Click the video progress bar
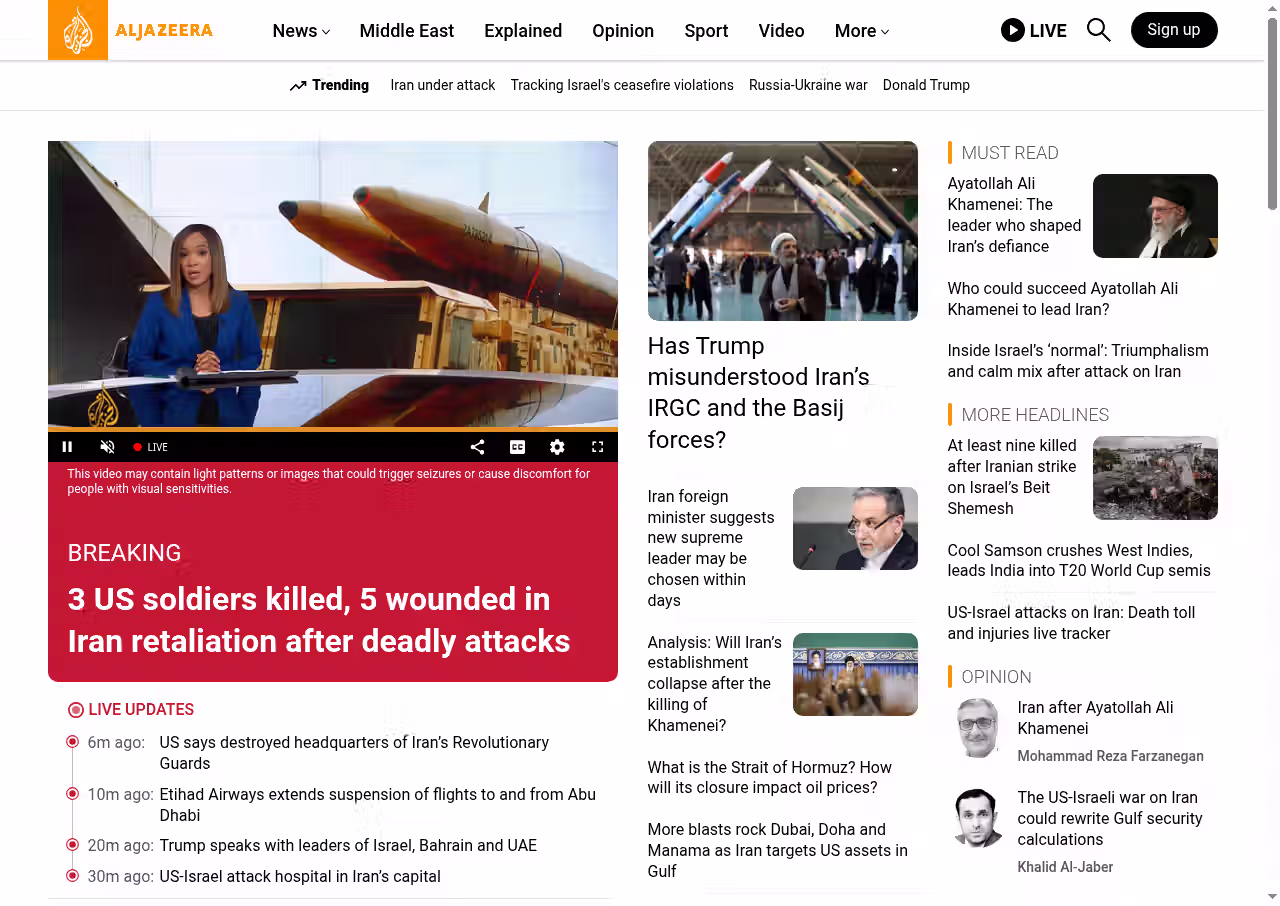This screenshot has width=1280, height=906. 332,430
